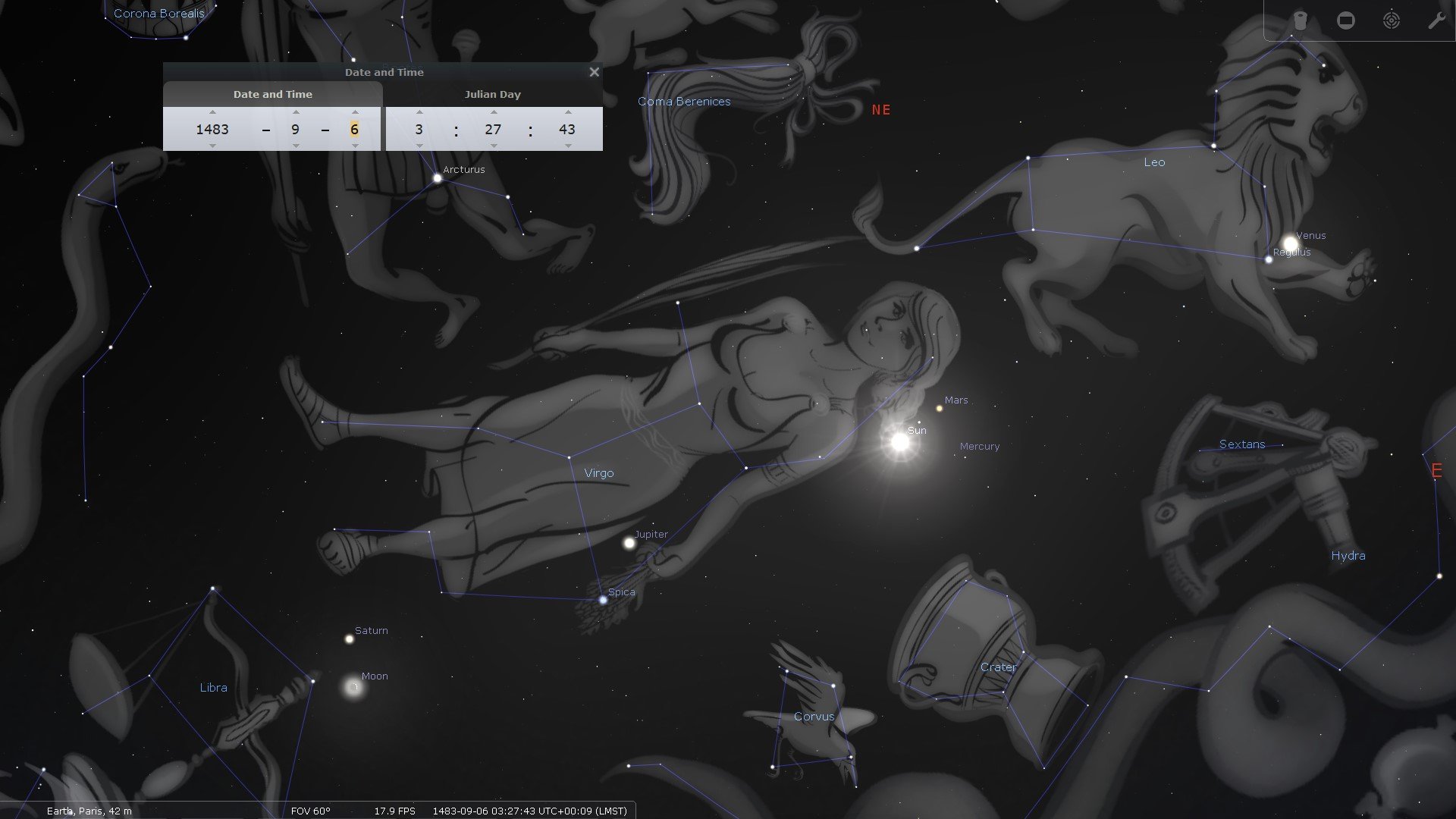Click the hour field showing 3

click(x=419, y=129)
